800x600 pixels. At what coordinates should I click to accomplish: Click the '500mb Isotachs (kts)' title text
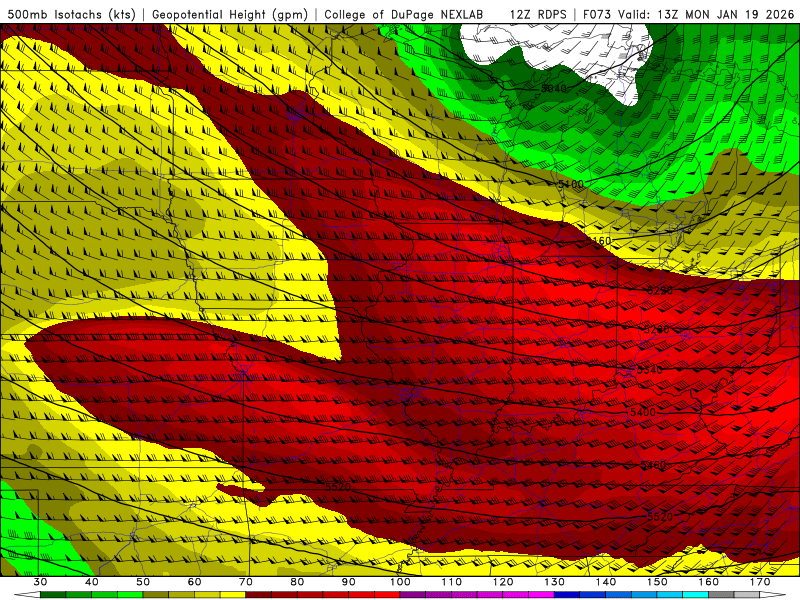point(71,15)
